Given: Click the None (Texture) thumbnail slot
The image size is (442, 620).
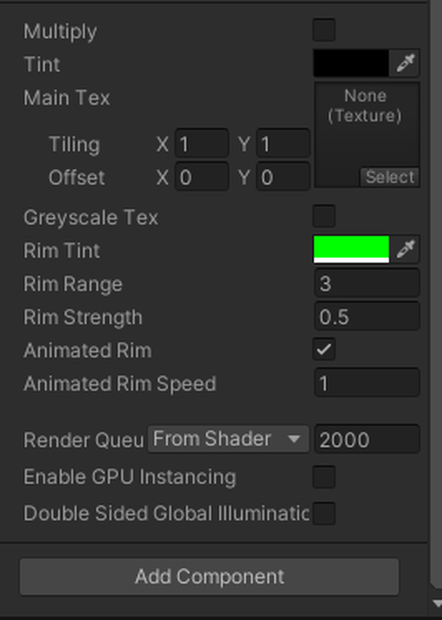Looking at the screenshot, I should click(x=367, y=134).
